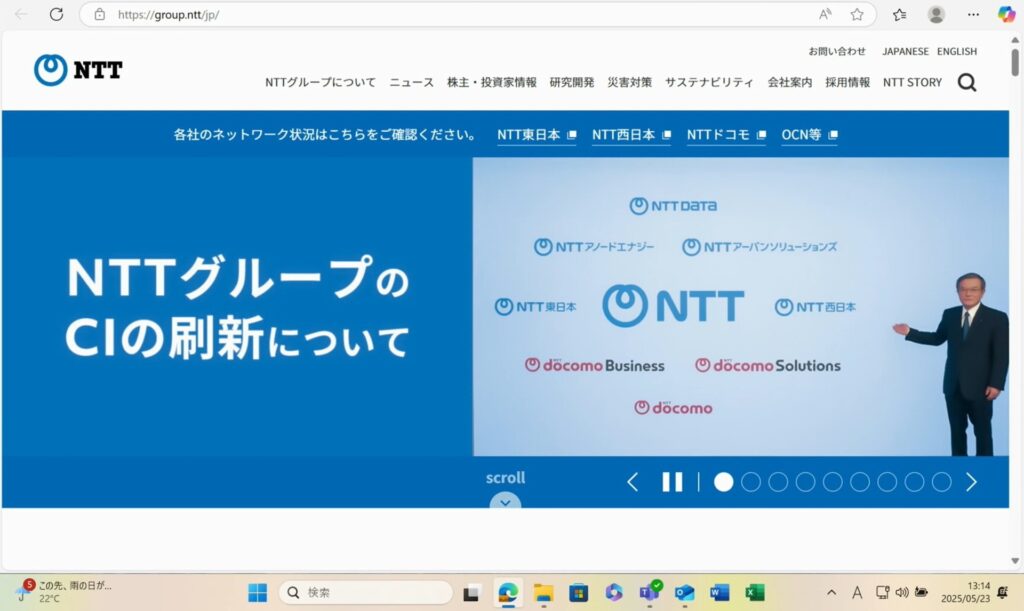Open the NTT東日本 network status link

(x=537, y=135)
